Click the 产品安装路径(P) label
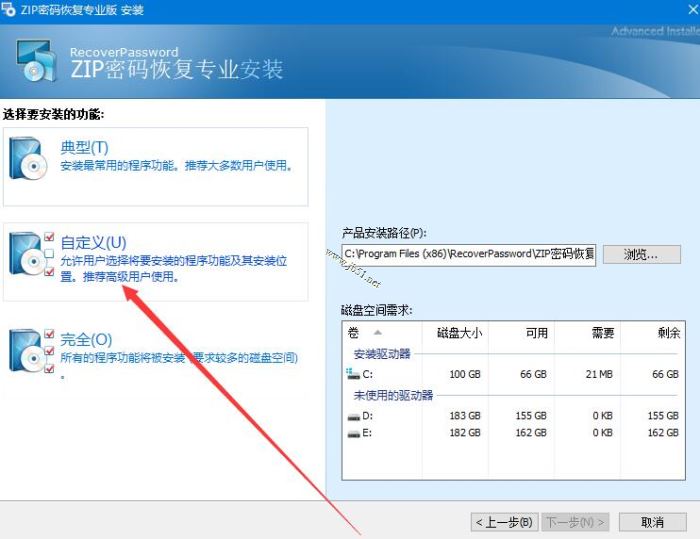Screen dimensions: 700x539 point(384,233)
